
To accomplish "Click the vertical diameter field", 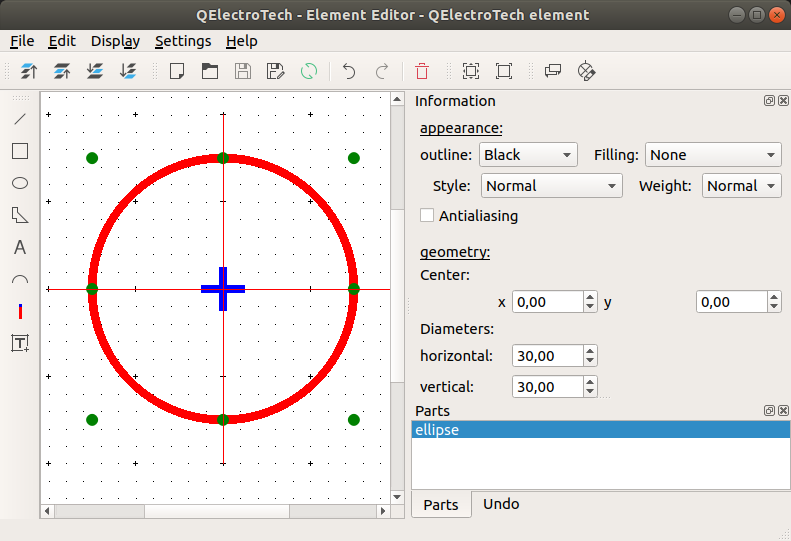I will point(548,387).
